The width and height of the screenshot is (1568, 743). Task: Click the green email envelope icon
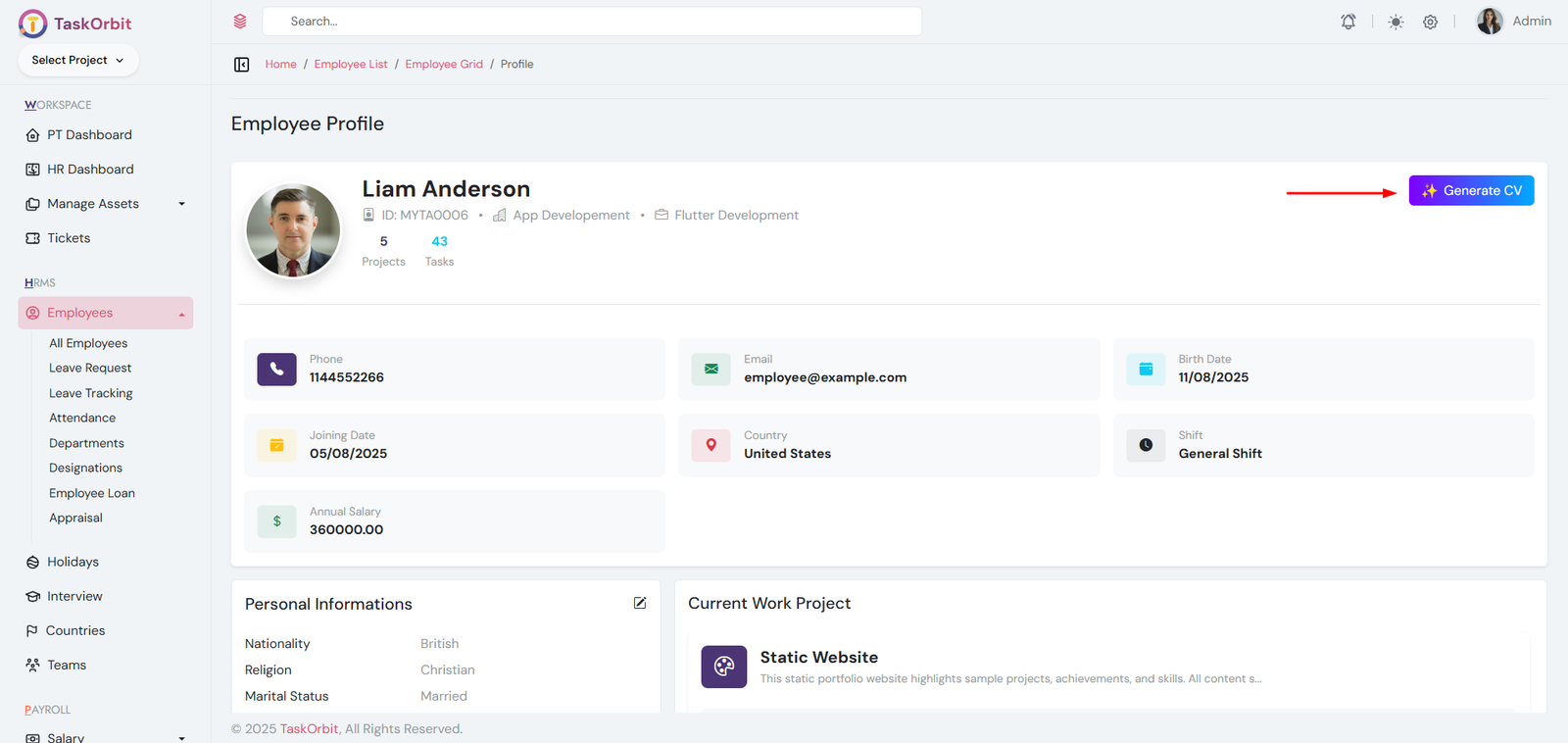(x=710, y=370)
